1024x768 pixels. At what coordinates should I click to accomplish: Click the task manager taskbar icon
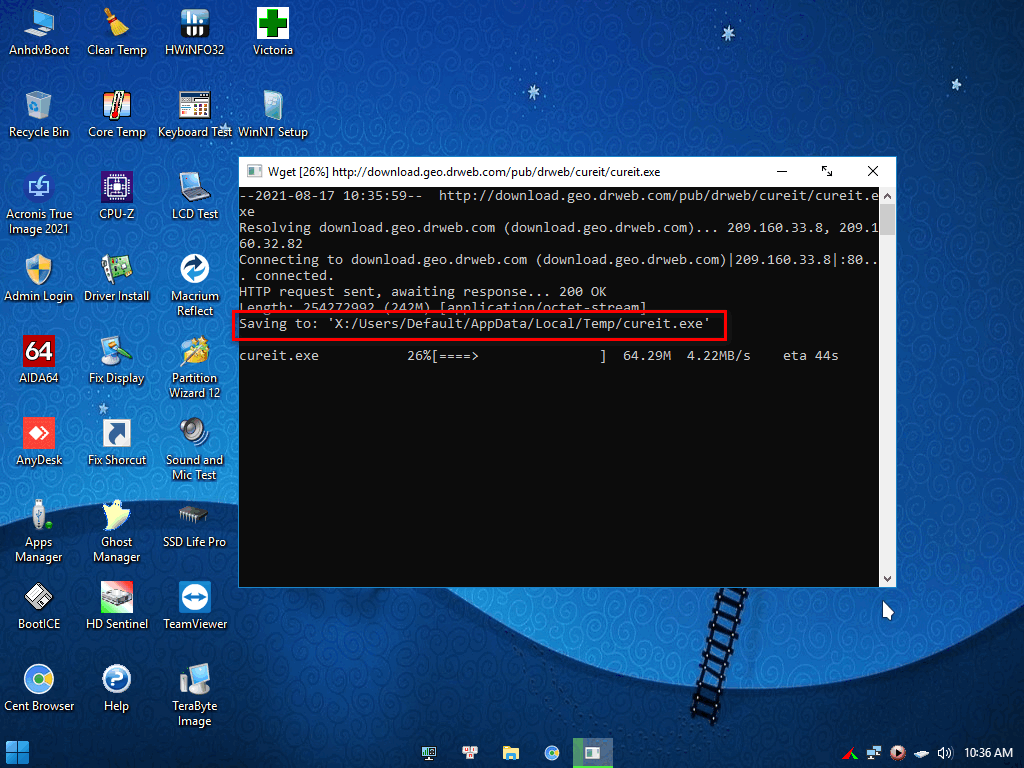(x=429, y=753)
